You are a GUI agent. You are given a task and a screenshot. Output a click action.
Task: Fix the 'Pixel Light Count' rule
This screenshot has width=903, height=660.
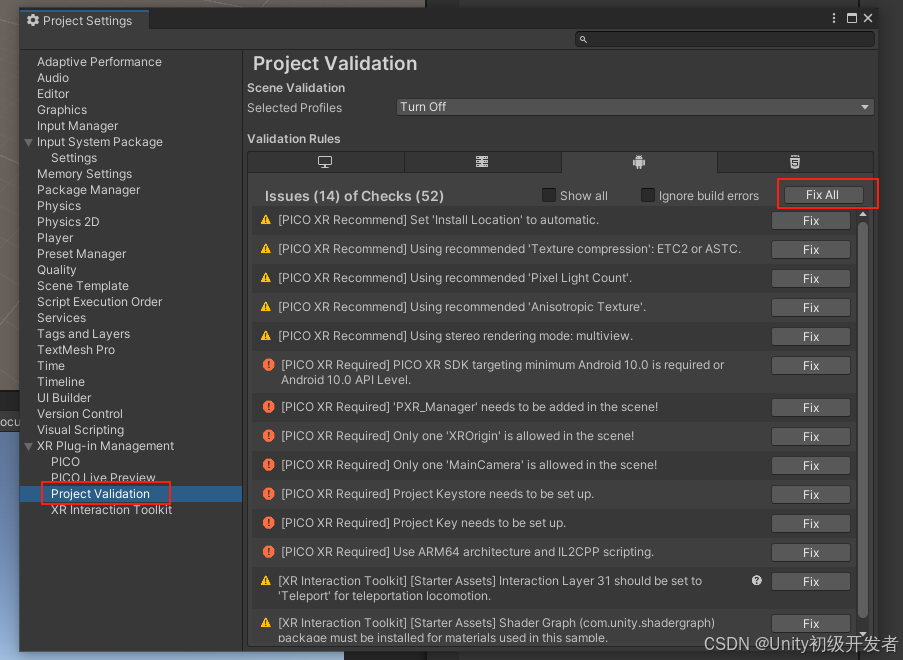[x=811, y=279]
